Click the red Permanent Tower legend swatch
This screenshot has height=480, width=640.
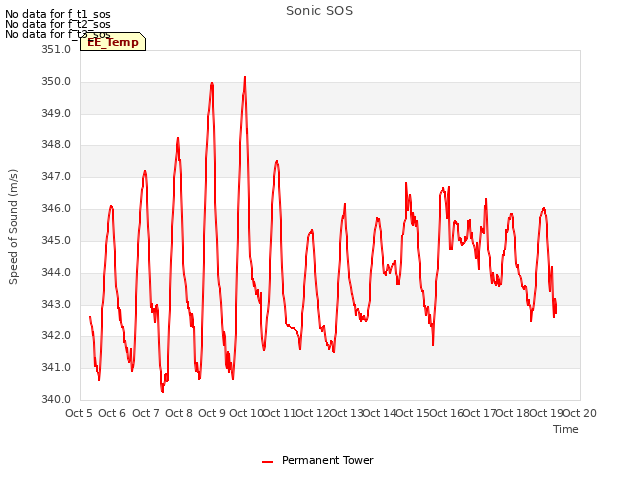pyautogui.click(x=267, y=462)
